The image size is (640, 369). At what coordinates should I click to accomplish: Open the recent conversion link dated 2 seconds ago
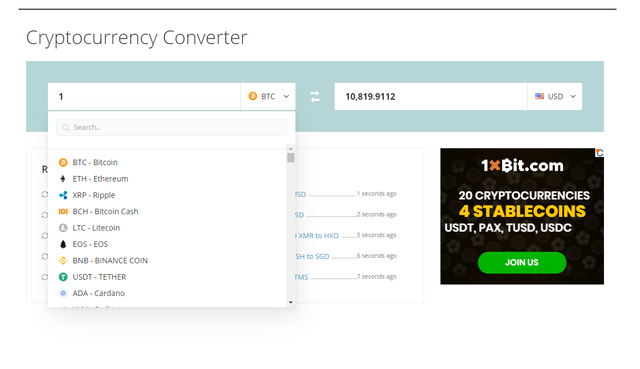coord(300,215)
